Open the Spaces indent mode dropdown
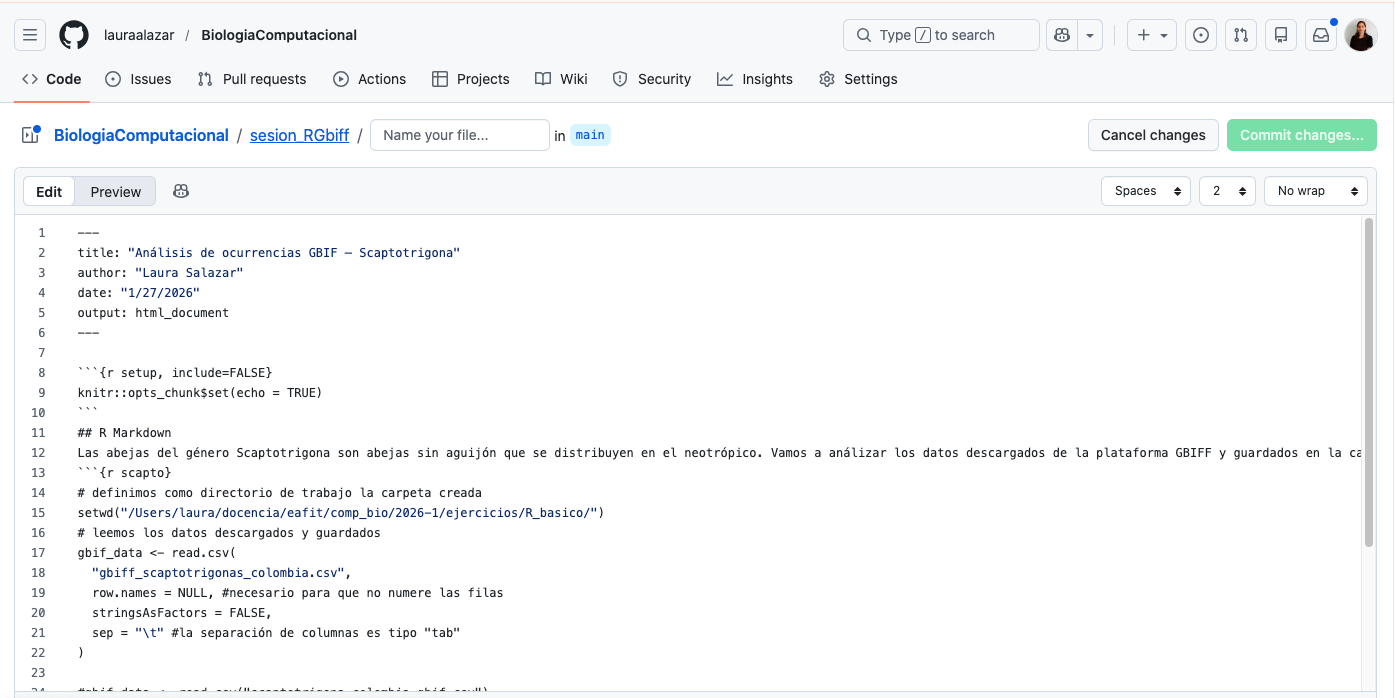 1146,191
